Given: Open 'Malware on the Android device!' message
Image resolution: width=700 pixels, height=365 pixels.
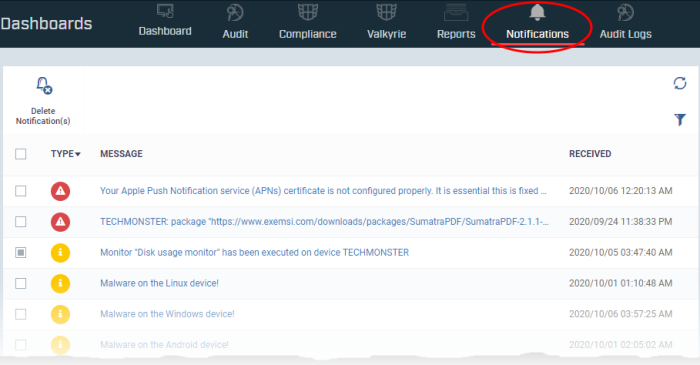Looking at the screenshot, I should (x=164, y=345).
